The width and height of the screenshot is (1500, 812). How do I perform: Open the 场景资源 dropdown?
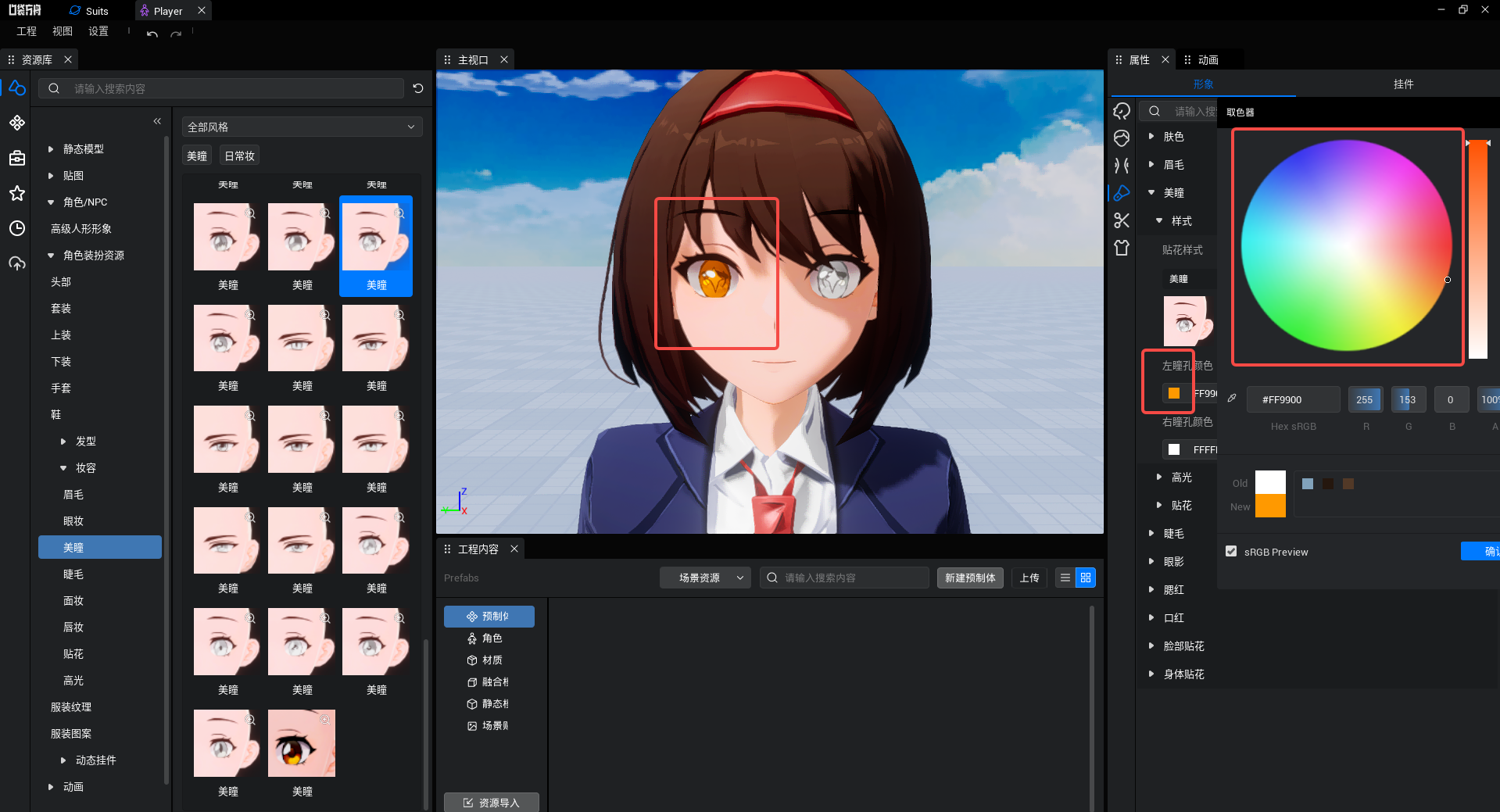(x=705, y=578)
